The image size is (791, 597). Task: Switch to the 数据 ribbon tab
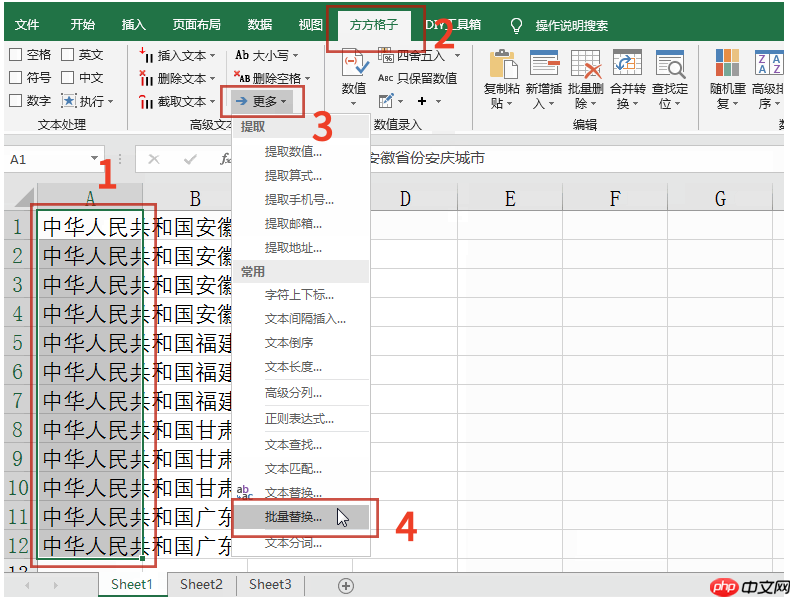(x=260, y=25)
